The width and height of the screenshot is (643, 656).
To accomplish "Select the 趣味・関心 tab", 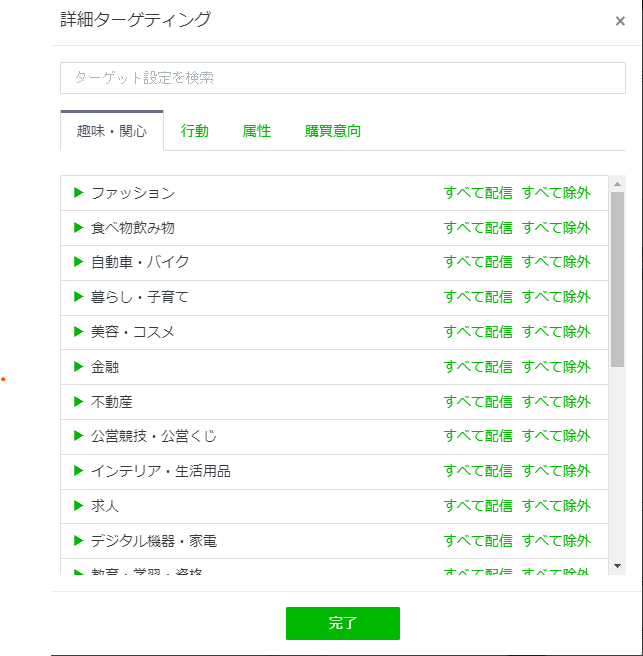I will click(112, 131).
